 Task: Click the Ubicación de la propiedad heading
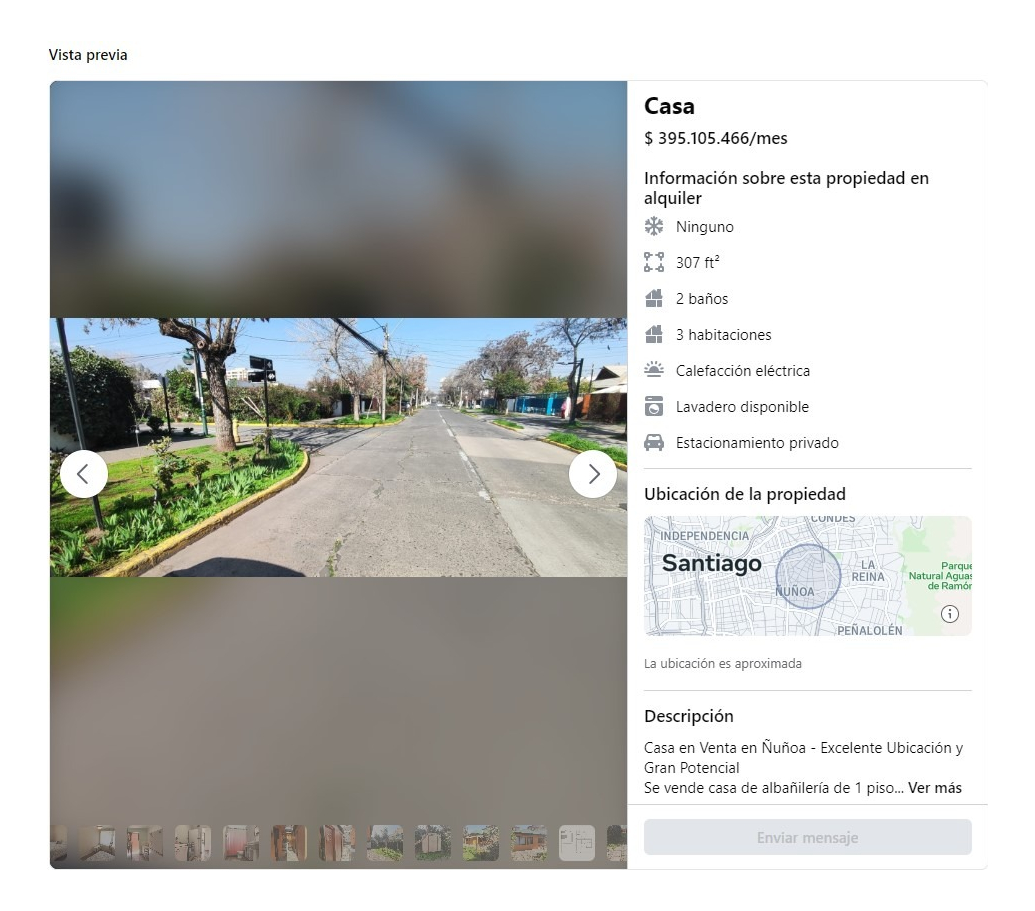tap(746, 493)
